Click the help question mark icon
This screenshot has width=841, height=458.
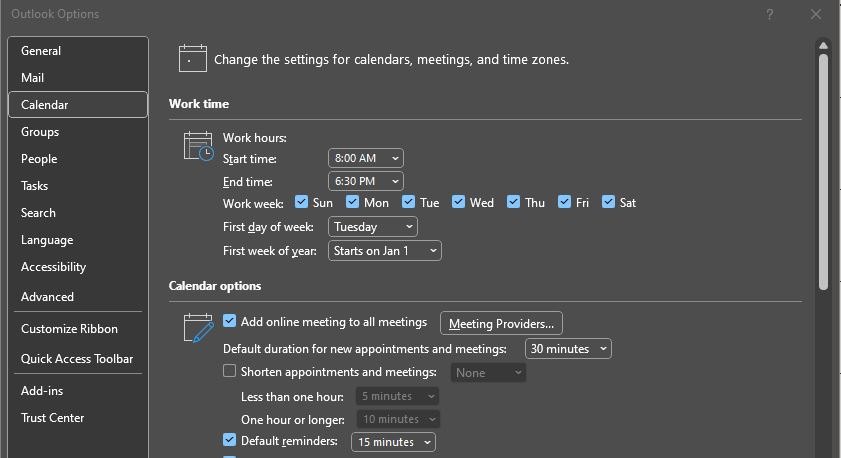click(770, 14)
